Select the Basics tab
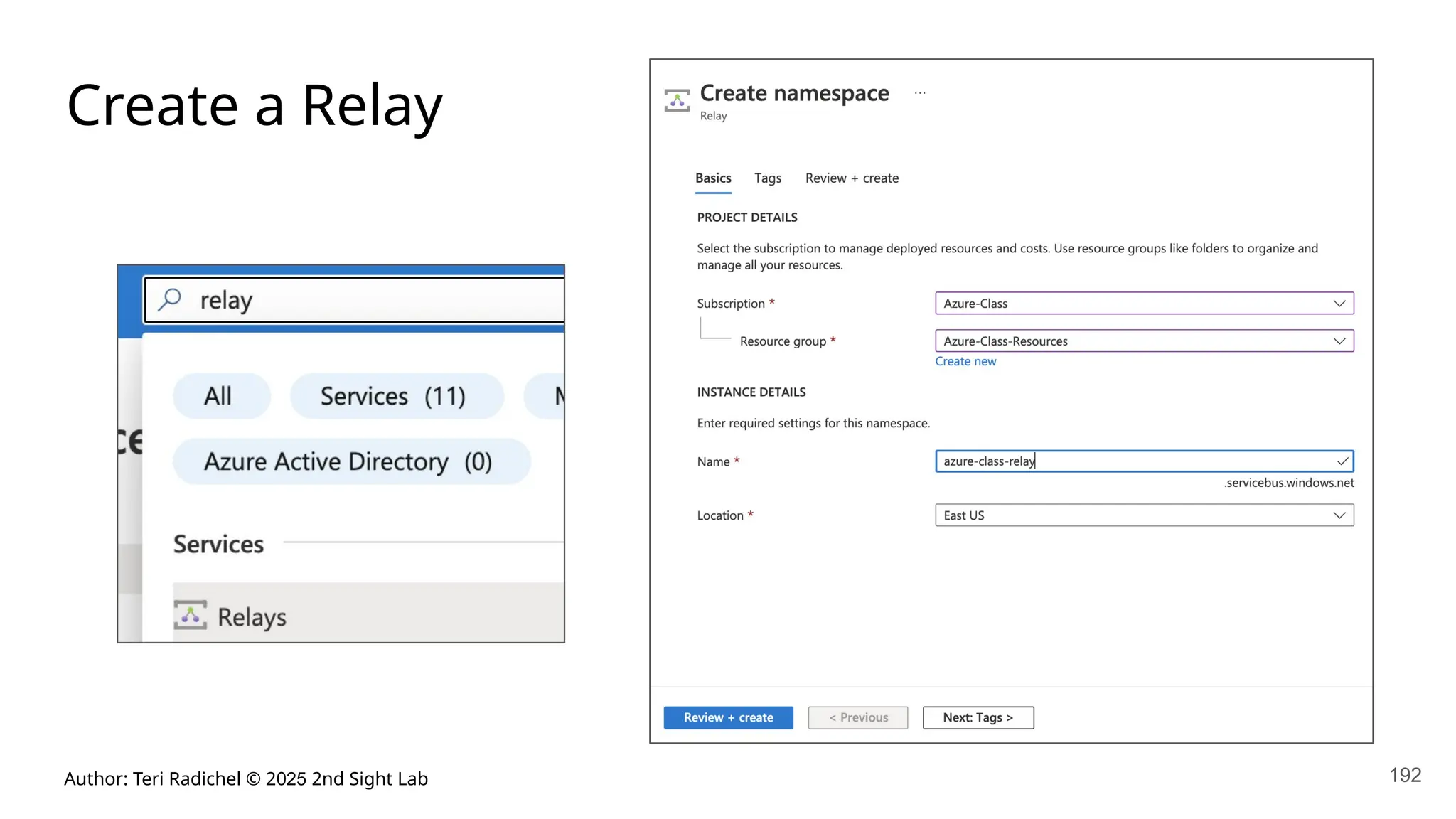Image resolution: width=1456 pixels, height=819 pixels. pos(713,178)
